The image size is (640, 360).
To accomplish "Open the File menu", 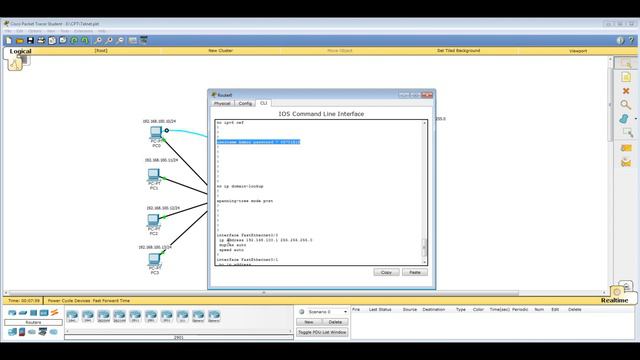I will [x=8, y=31].
